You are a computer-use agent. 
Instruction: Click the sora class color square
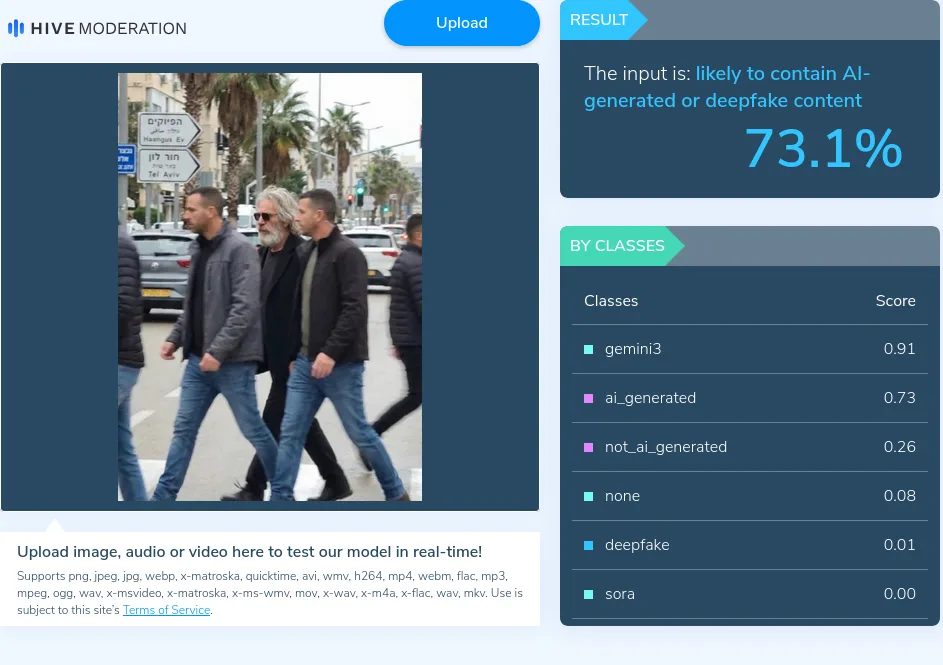click(589, 595)
